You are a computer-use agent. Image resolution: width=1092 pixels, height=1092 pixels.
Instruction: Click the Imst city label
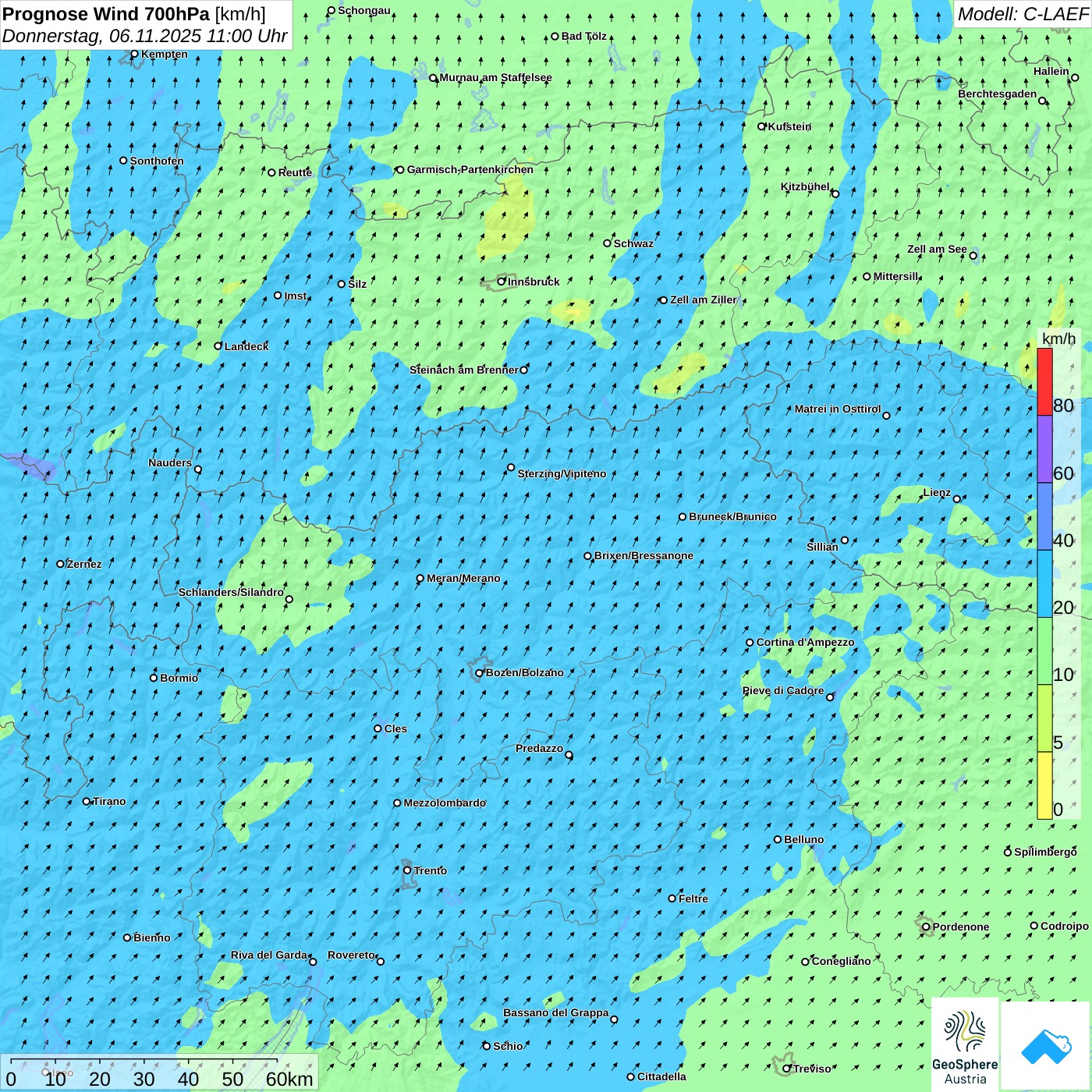296,296
